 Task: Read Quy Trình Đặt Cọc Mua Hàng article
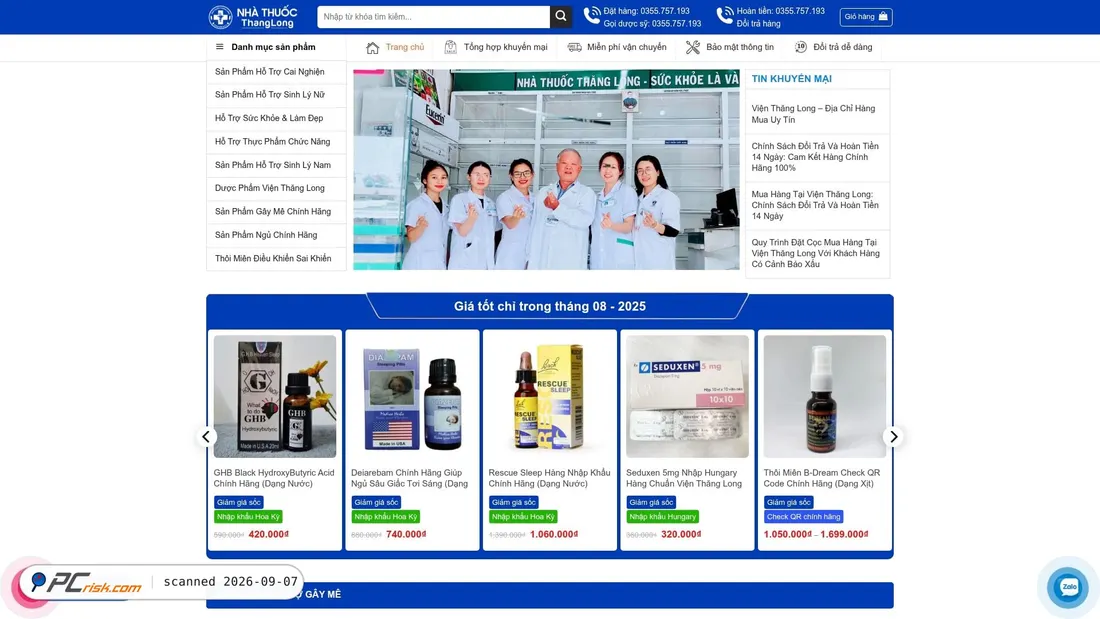point(815,253)
